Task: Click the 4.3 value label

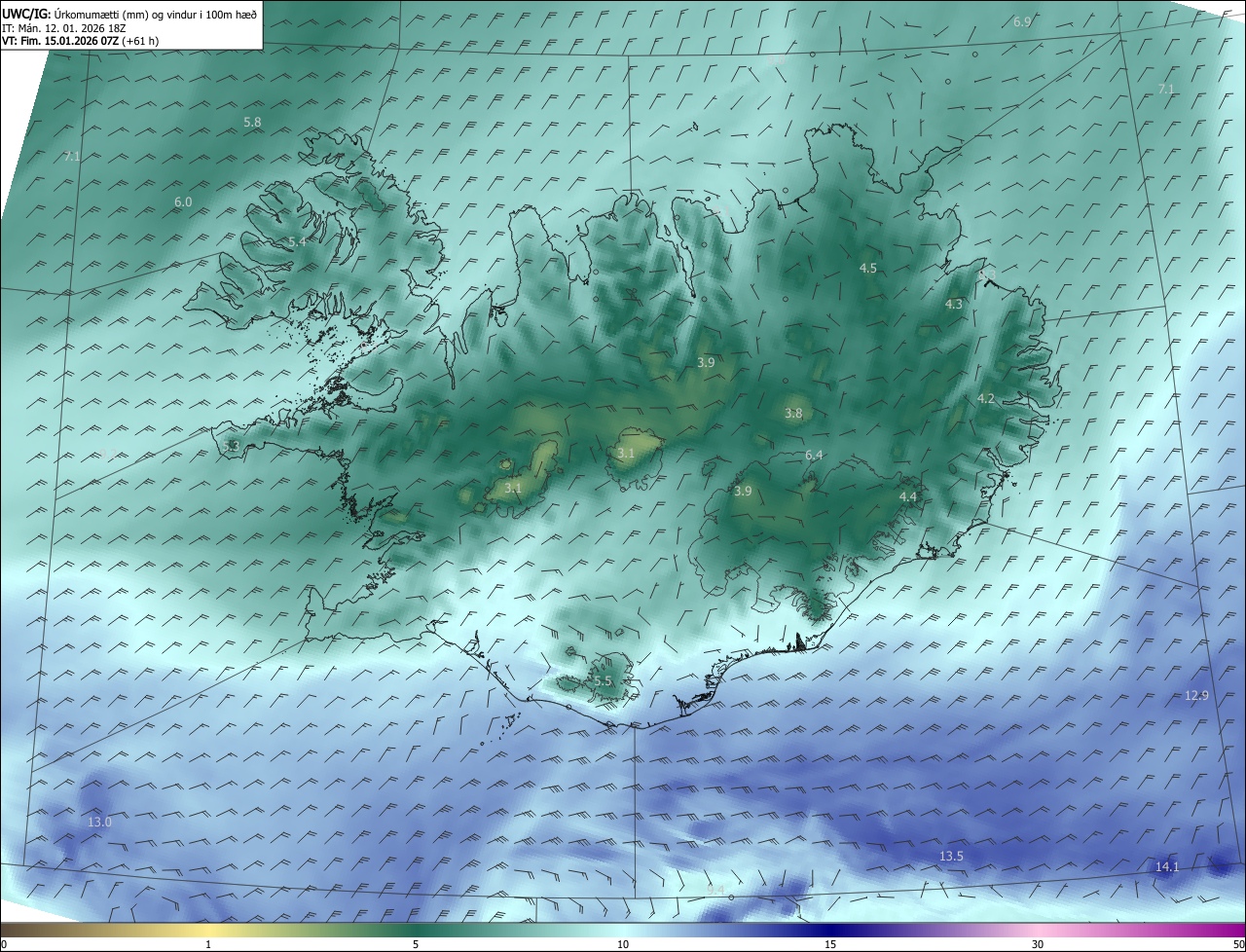Action: tap(954, 305)
